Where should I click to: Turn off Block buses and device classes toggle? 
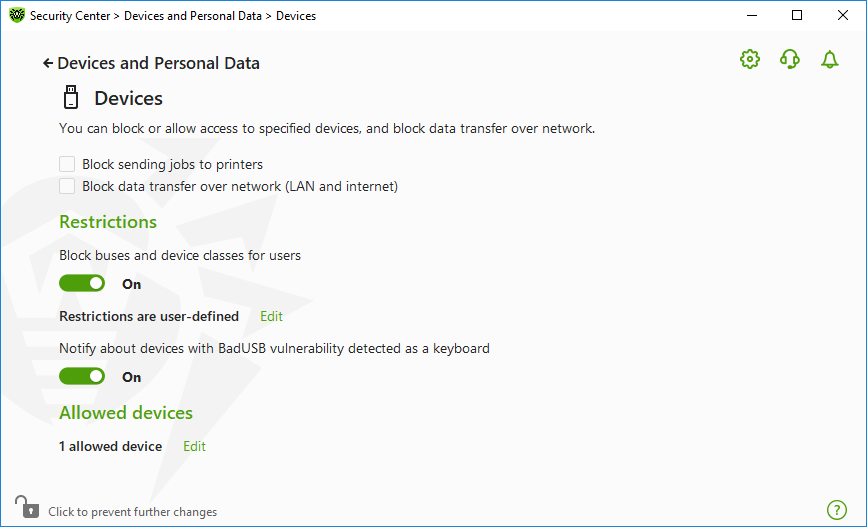point(82,284)
